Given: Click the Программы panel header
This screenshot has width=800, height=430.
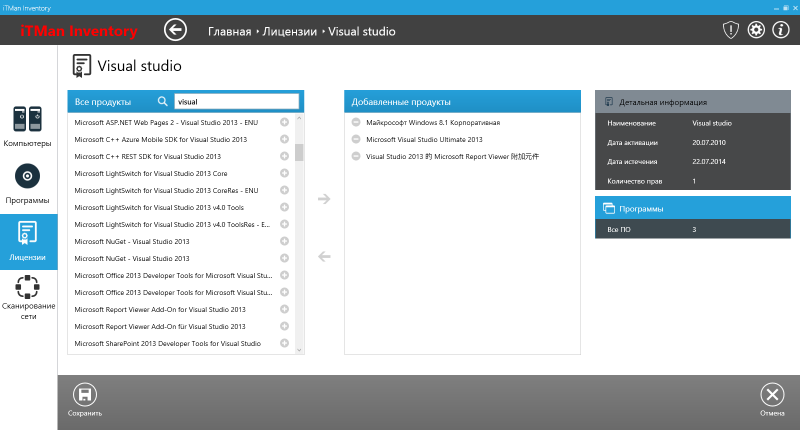Looking at the screenshot, I should coord(693,208).
